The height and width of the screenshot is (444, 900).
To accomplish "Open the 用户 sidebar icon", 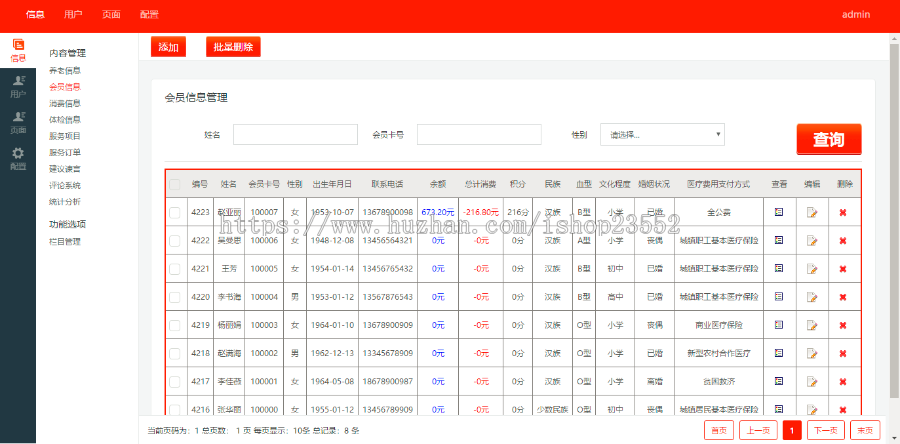I will point(18,86).
